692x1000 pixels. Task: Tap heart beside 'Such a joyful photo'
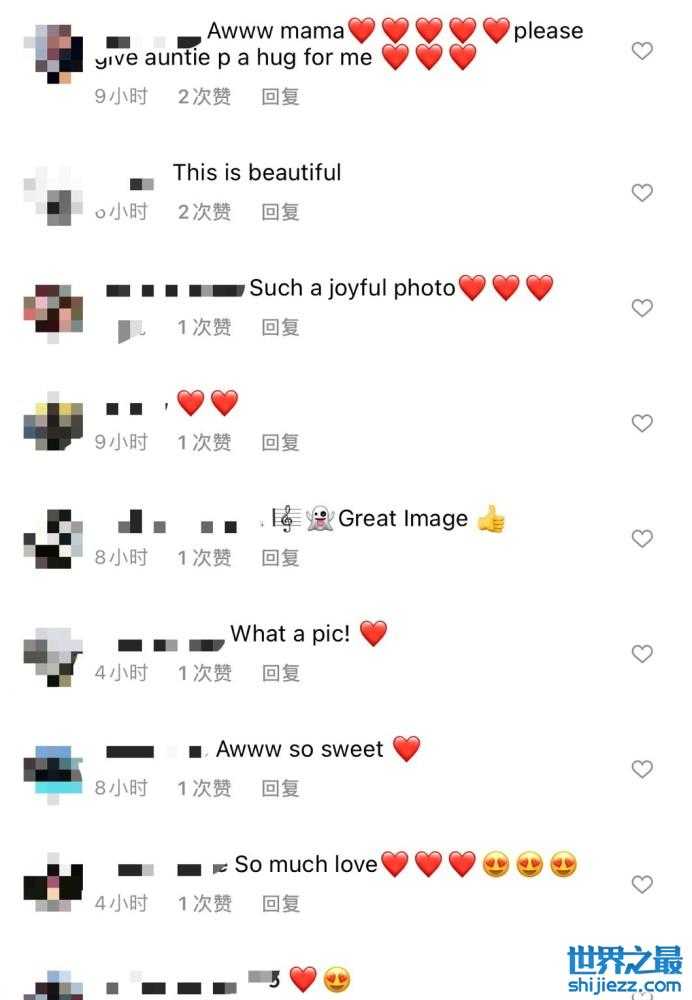[x=642, y=307]
